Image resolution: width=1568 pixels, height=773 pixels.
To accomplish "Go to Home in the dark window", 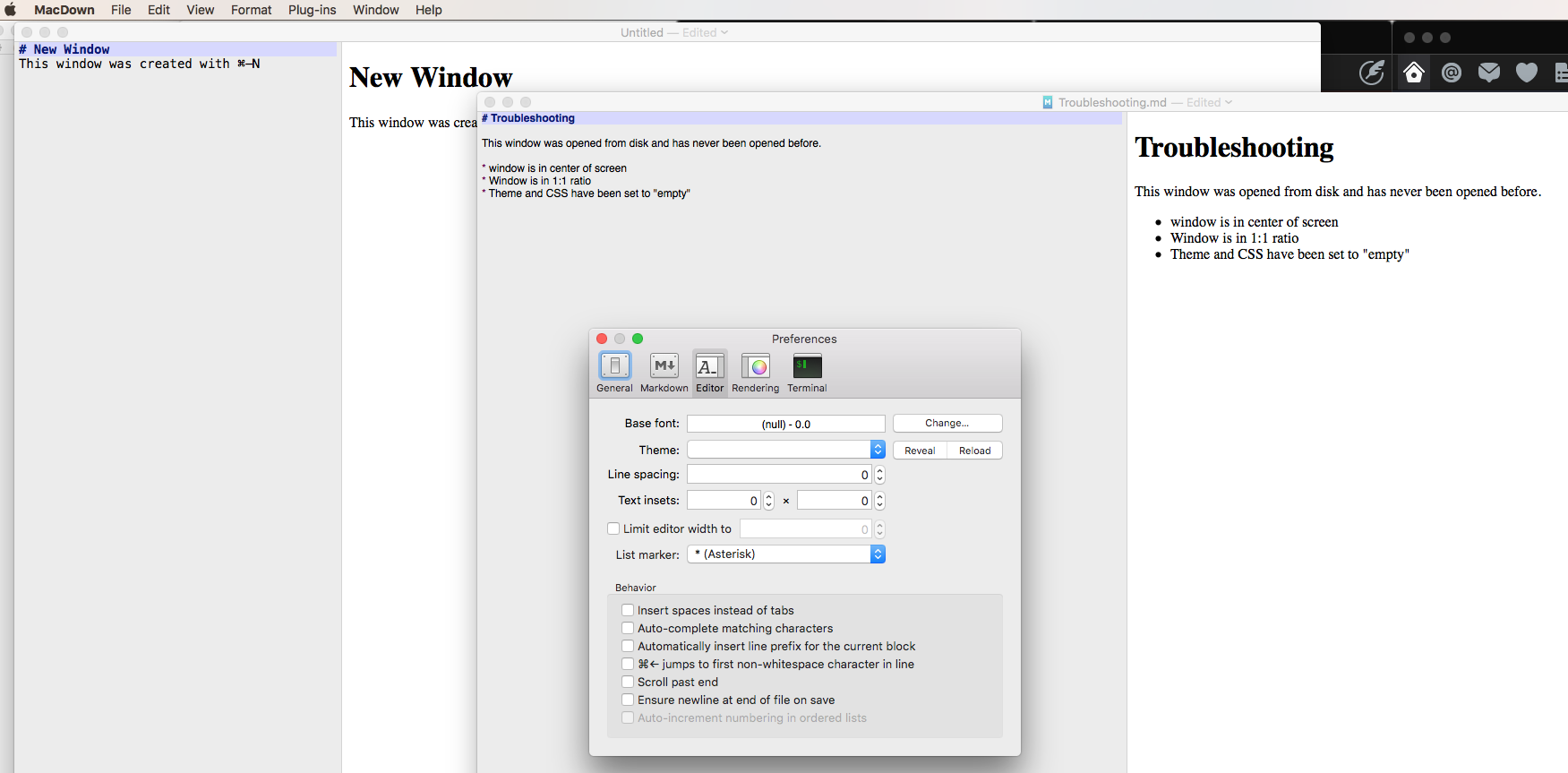I will pos(1414,73).
